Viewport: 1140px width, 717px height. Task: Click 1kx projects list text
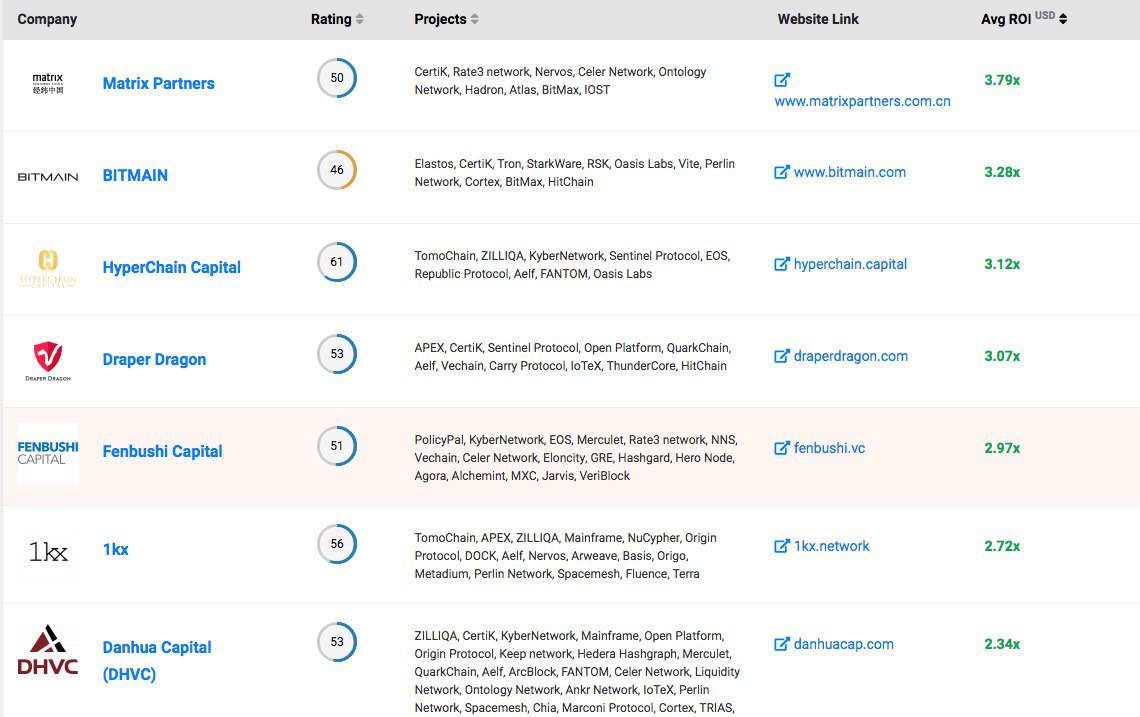point(566,556)
